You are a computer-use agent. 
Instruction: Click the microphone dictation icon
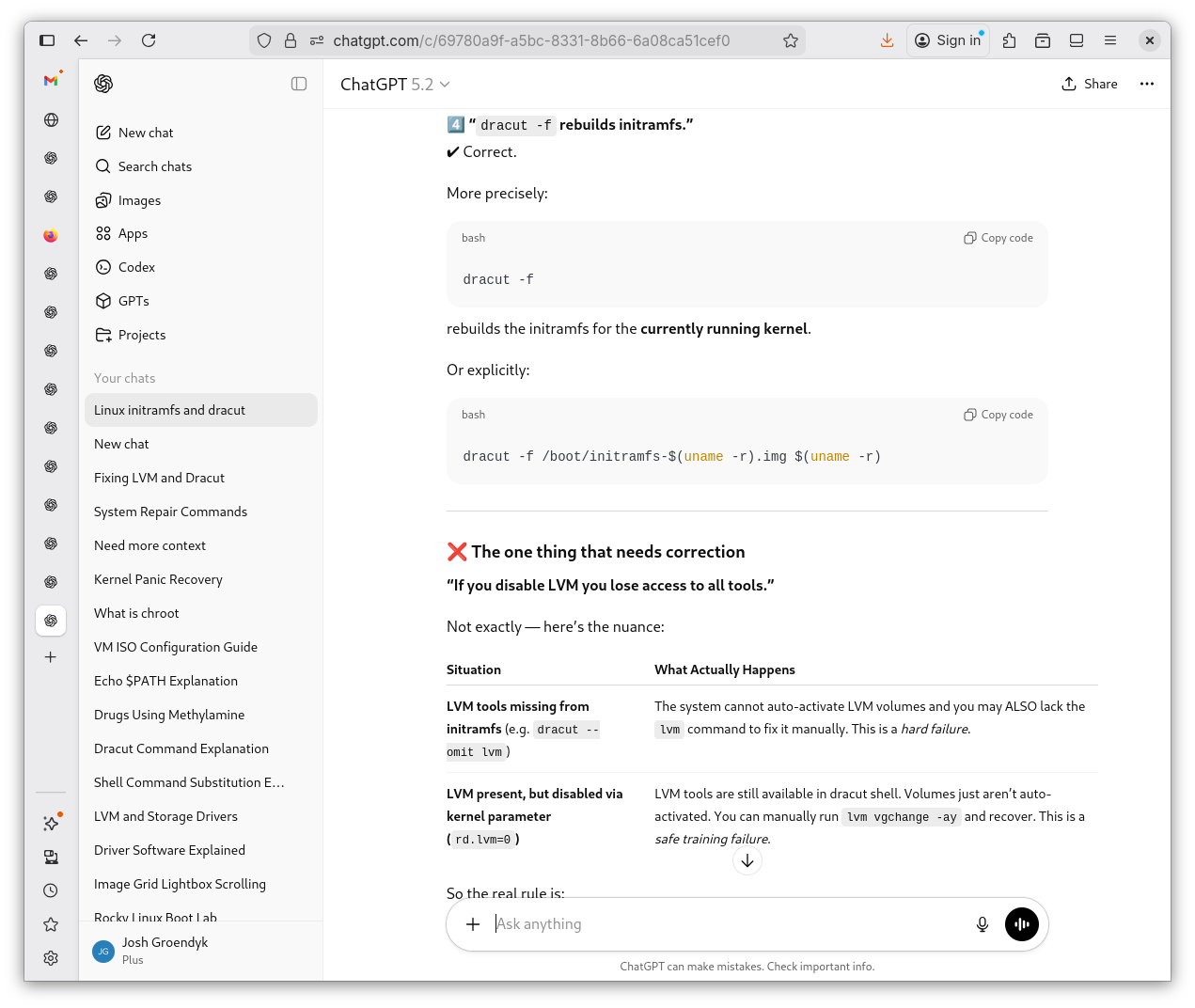[982, 924]
